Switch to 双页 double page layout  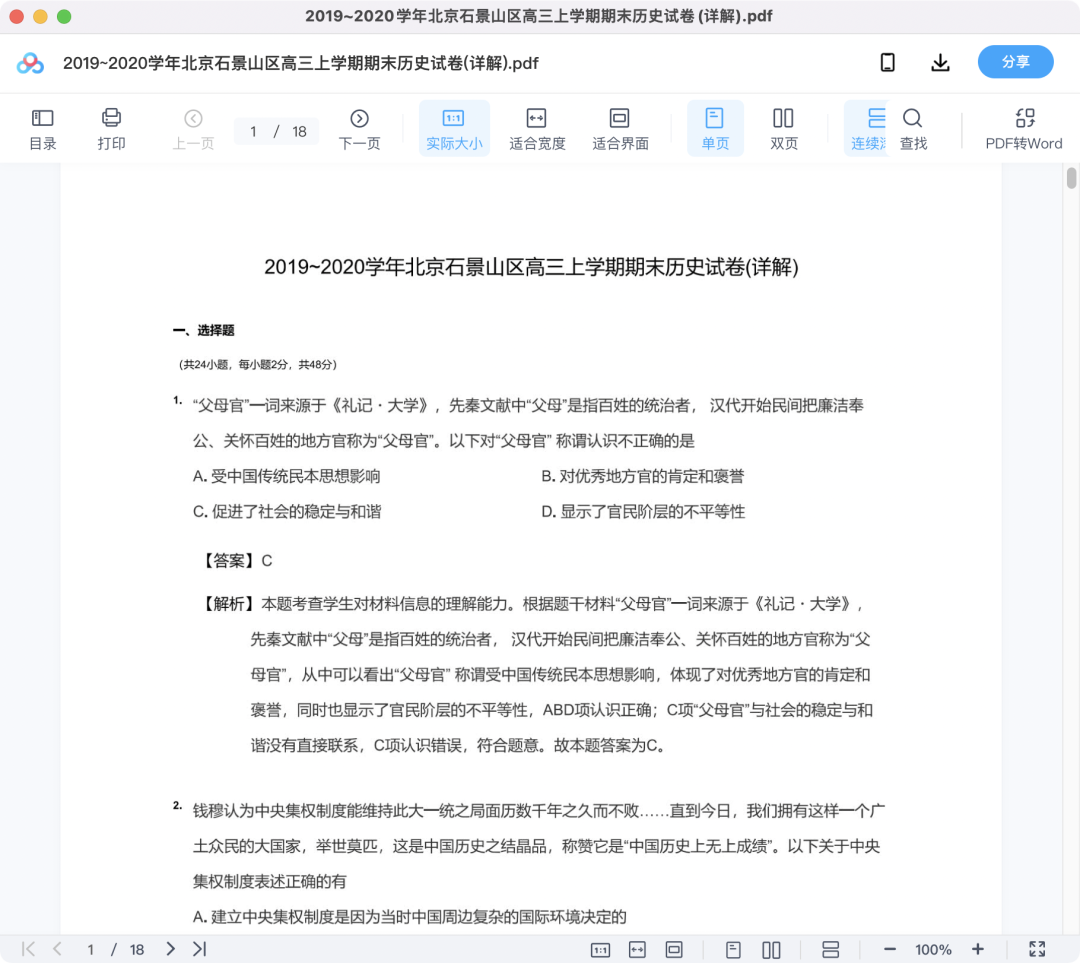tap(783, 129)
